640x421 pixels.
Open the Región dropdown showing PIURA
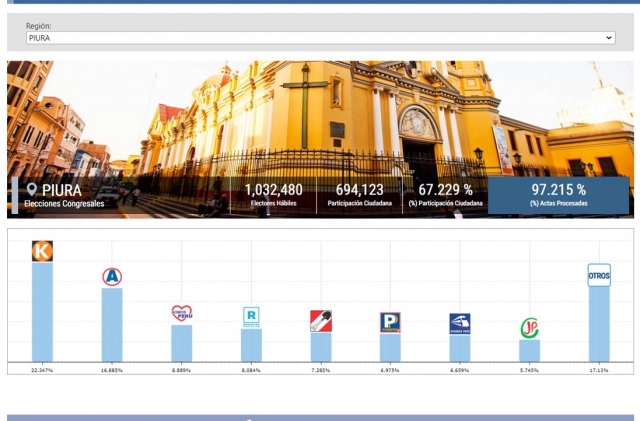click(x=320, y=38)
